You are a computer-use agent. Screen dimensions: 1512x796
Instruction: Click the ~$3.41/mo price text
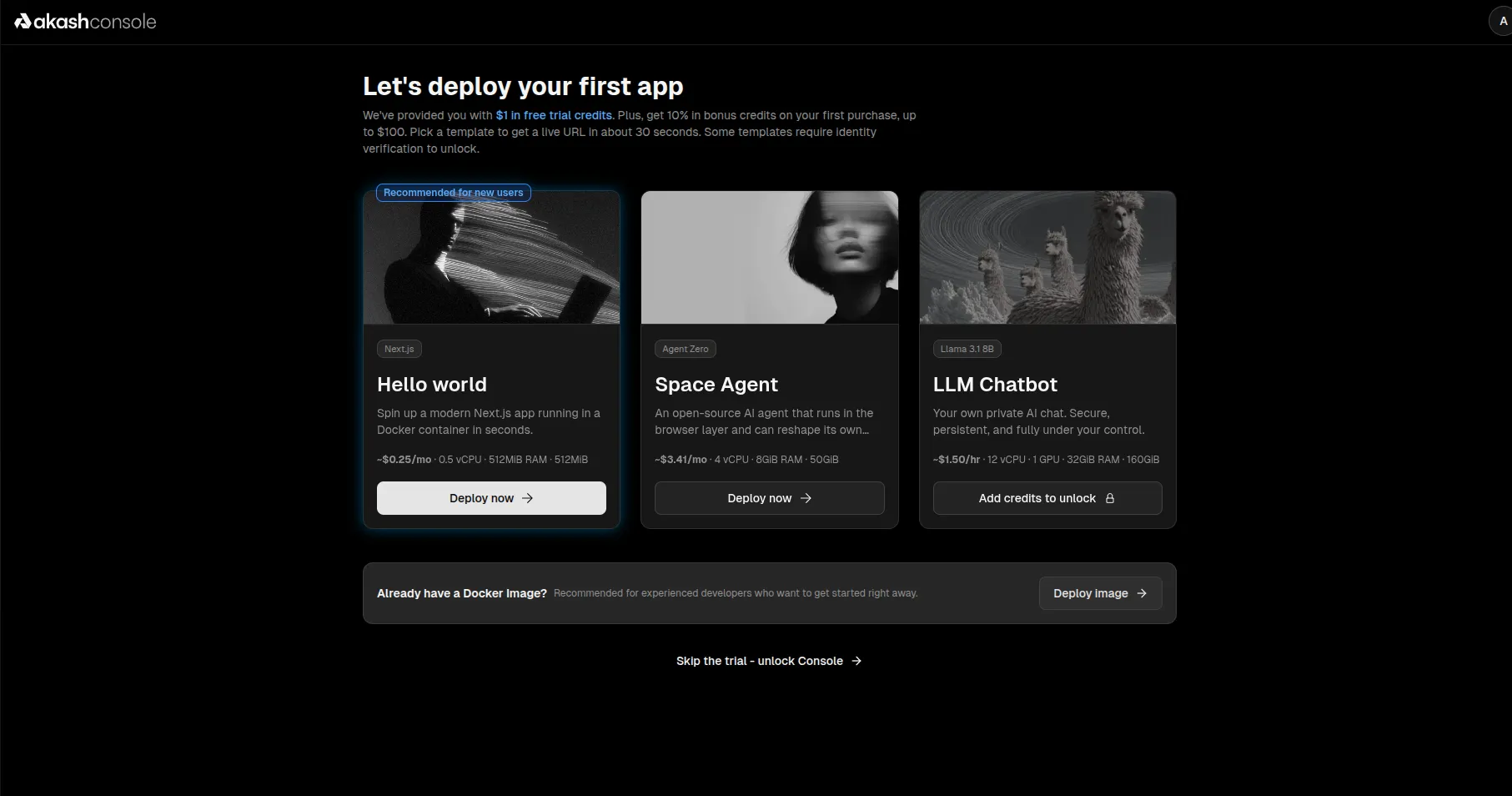[681, 460]
